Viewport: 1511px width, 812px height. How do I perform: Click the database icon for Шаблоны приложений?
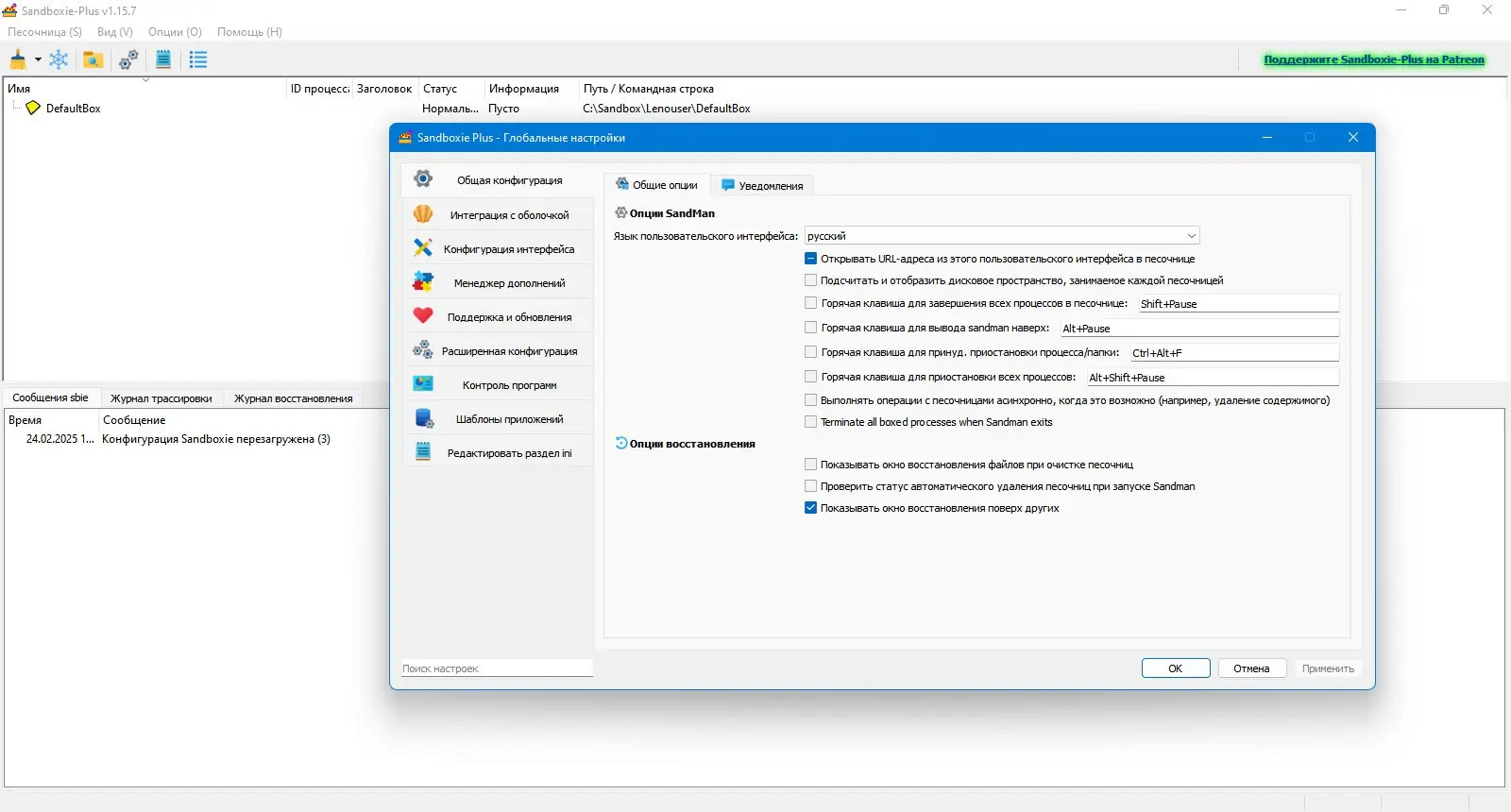pos(423,418)
